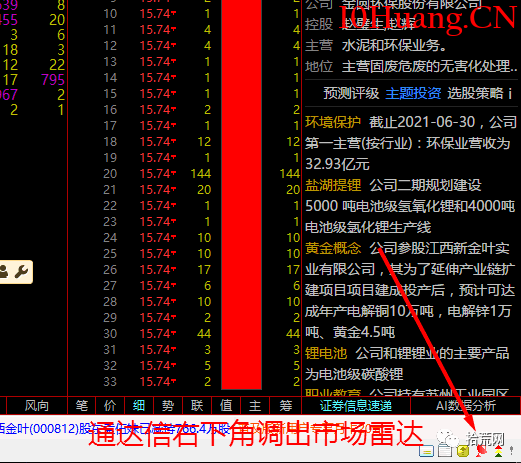521x463 pixels.
Task: Click price 15.74 in row 21
Action: [x=157, y=190]
